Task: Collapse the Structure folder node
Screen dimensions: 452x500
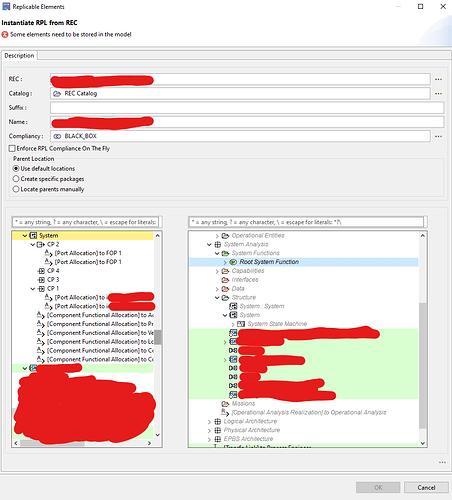Action: pos(217,298)
